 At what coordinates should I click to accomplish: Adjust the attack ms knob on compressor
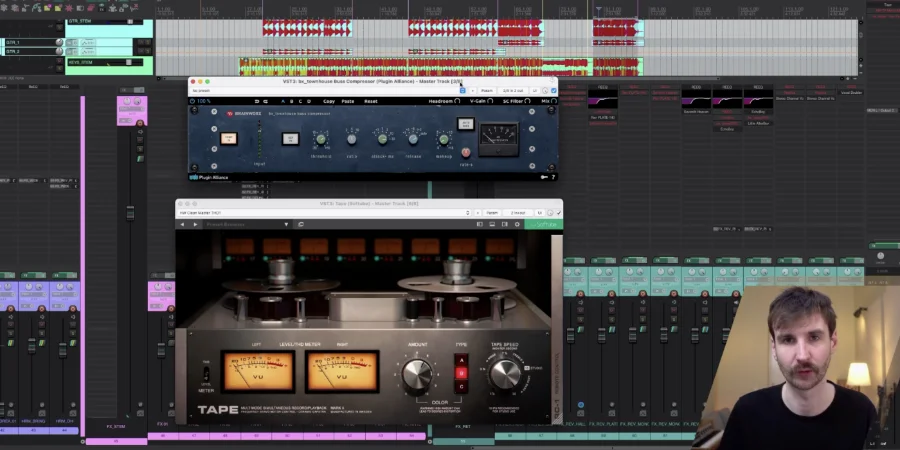[x=382, y=139]
